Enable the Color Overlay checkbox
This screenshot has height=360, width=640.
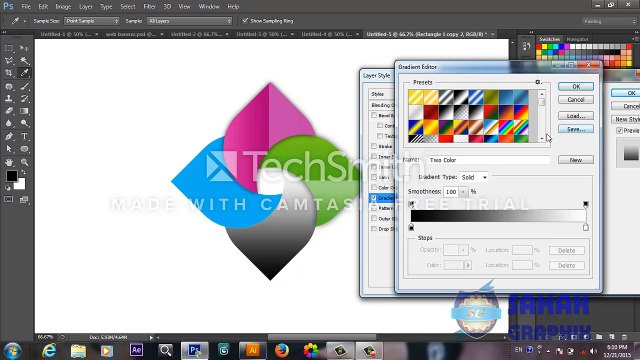click(x=374, y=187)
